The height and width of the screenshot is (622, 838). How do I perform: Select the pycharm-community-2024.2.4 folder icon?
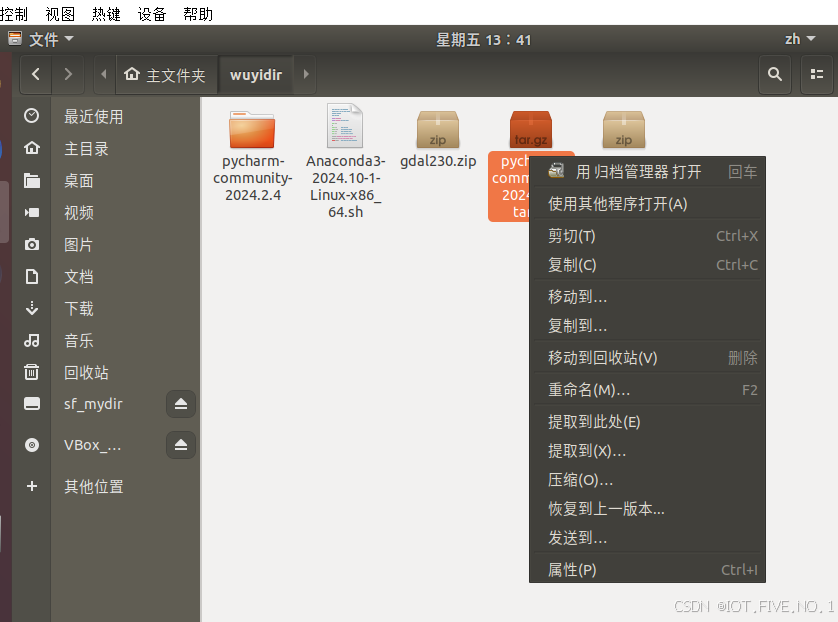click(x=252, y=129)
